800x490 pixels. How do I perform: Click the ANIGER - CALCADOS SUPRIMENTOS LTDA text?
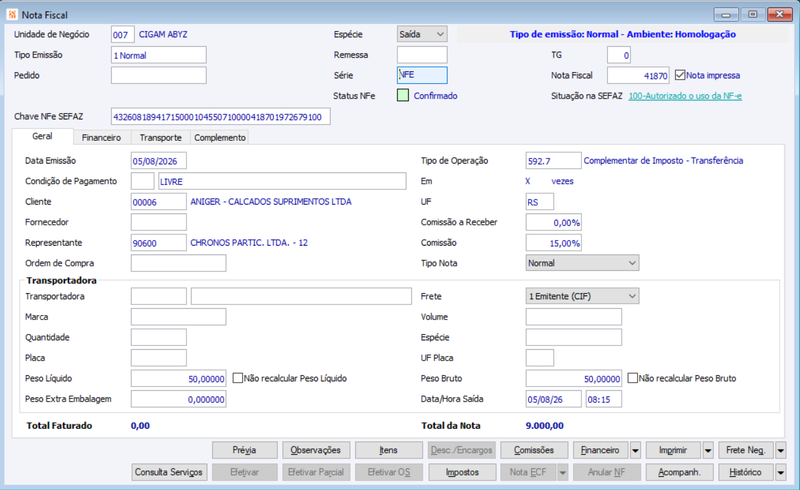coord(271,202)
